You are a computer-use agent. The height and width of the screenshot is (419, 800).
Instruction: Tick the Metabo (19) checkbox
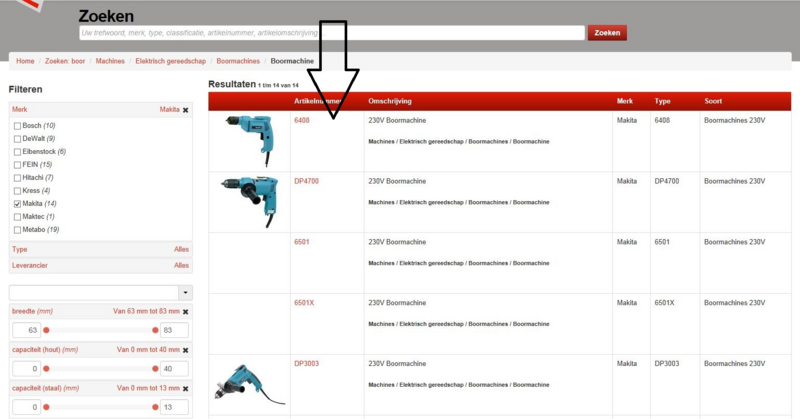pyautogui.click(x=17, y=230)
